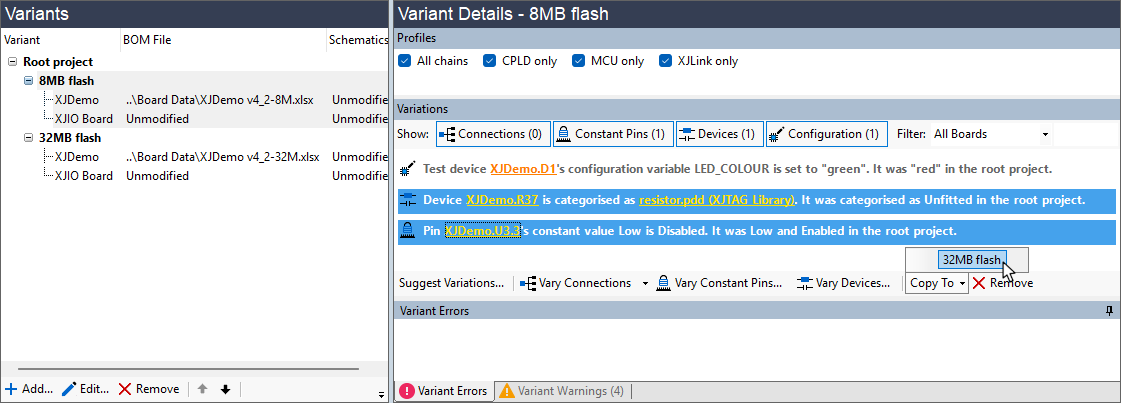Screen dimensions: 1121x403
Task: Toggle the Constant Pins (1) filter
Action: coord(611,134)
